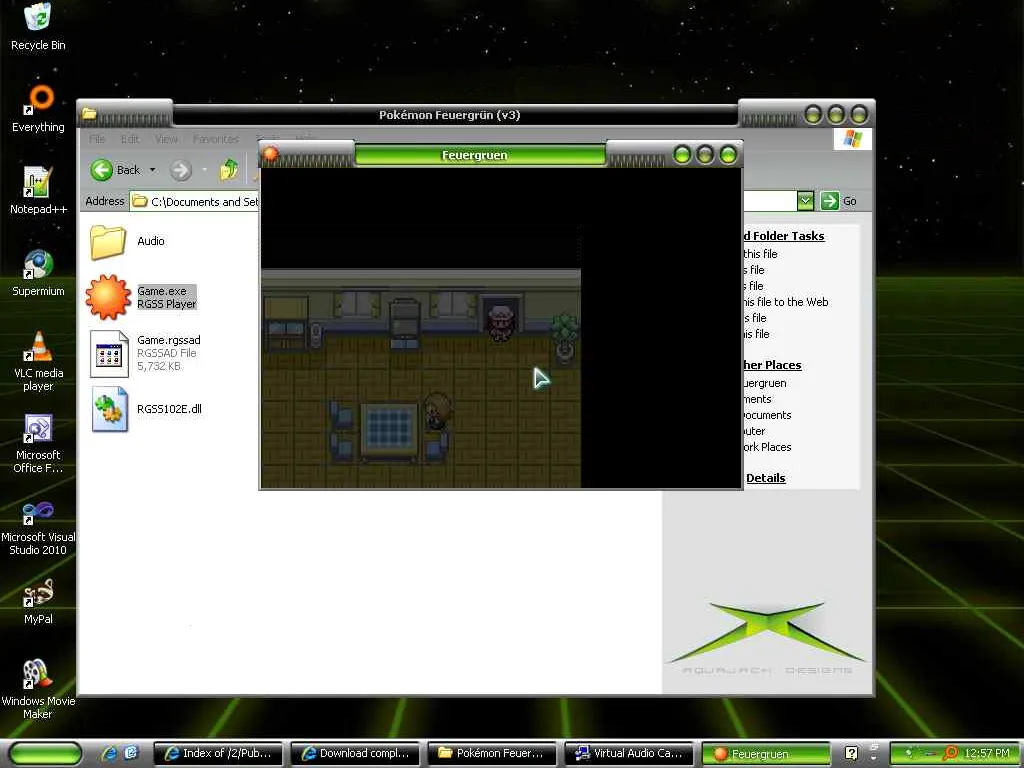Select the Audio folder icon
The height and width of the screenshot is (768, 1024).
108,242
